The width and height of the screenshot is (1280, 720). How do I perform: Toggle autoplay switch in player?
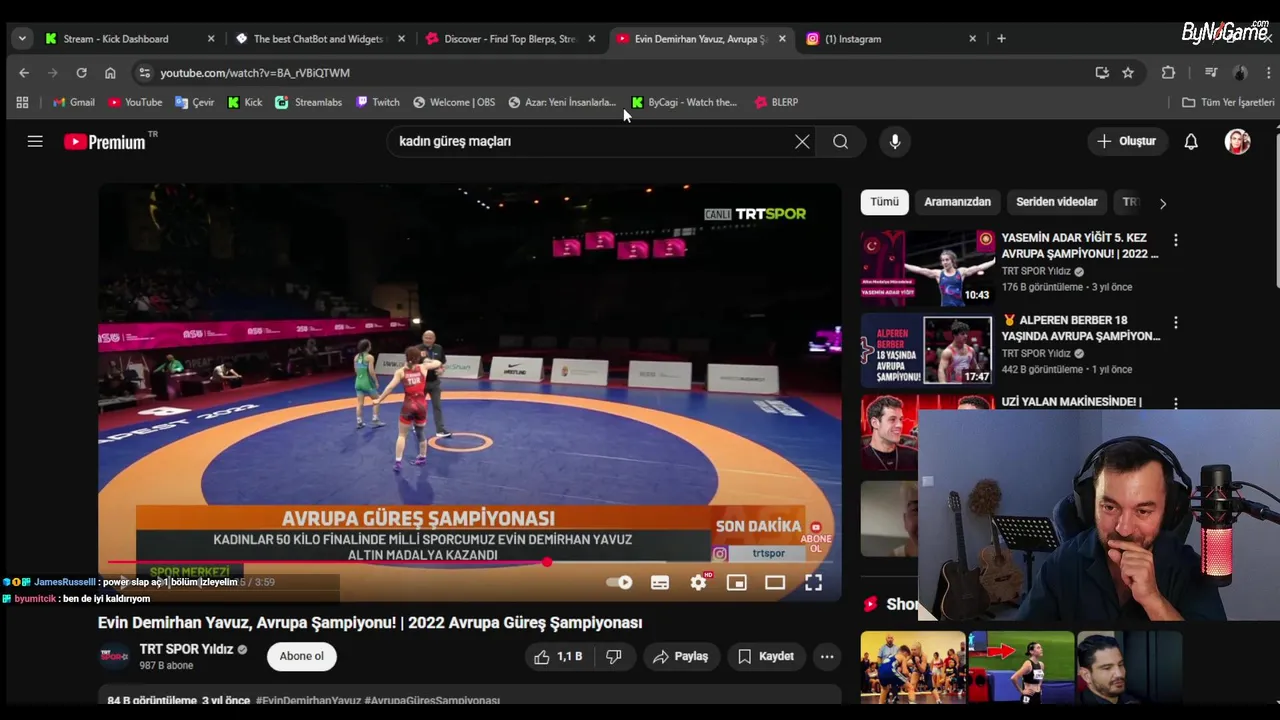click(620, 582)
